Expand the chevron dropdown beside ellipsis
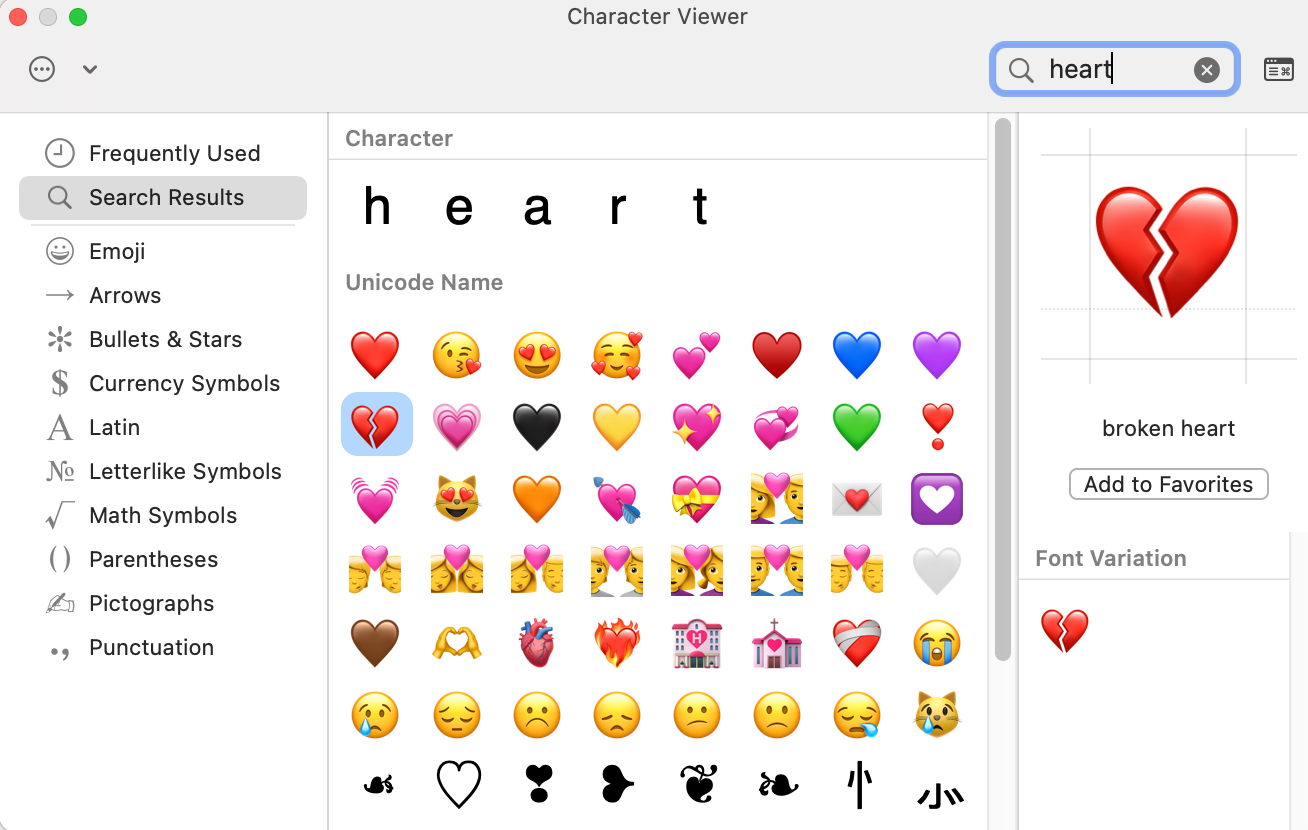 tap(90, 69)
